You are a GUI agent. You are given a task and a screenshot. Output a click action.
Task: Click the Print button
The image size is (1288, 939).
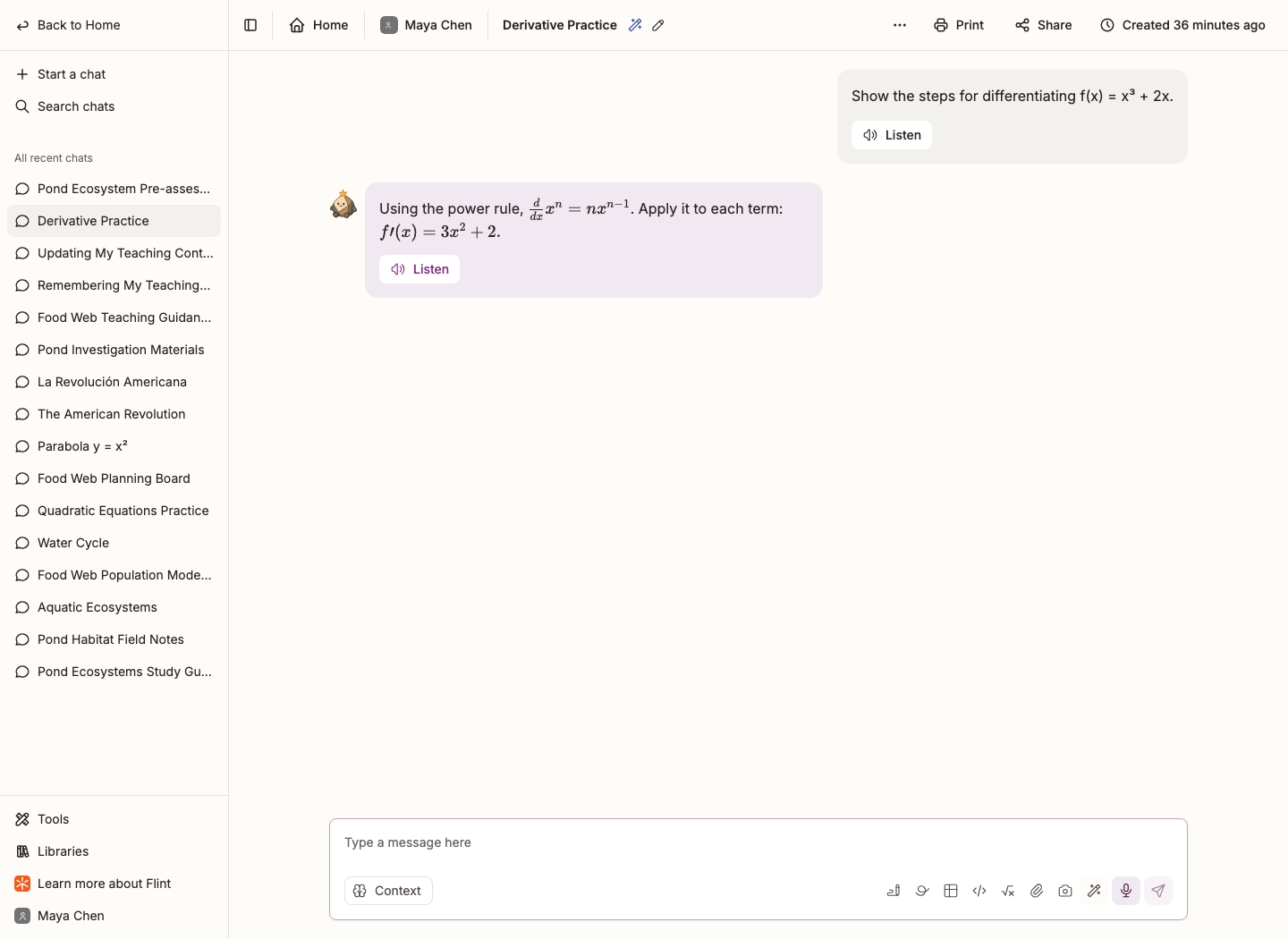[959, 25]
